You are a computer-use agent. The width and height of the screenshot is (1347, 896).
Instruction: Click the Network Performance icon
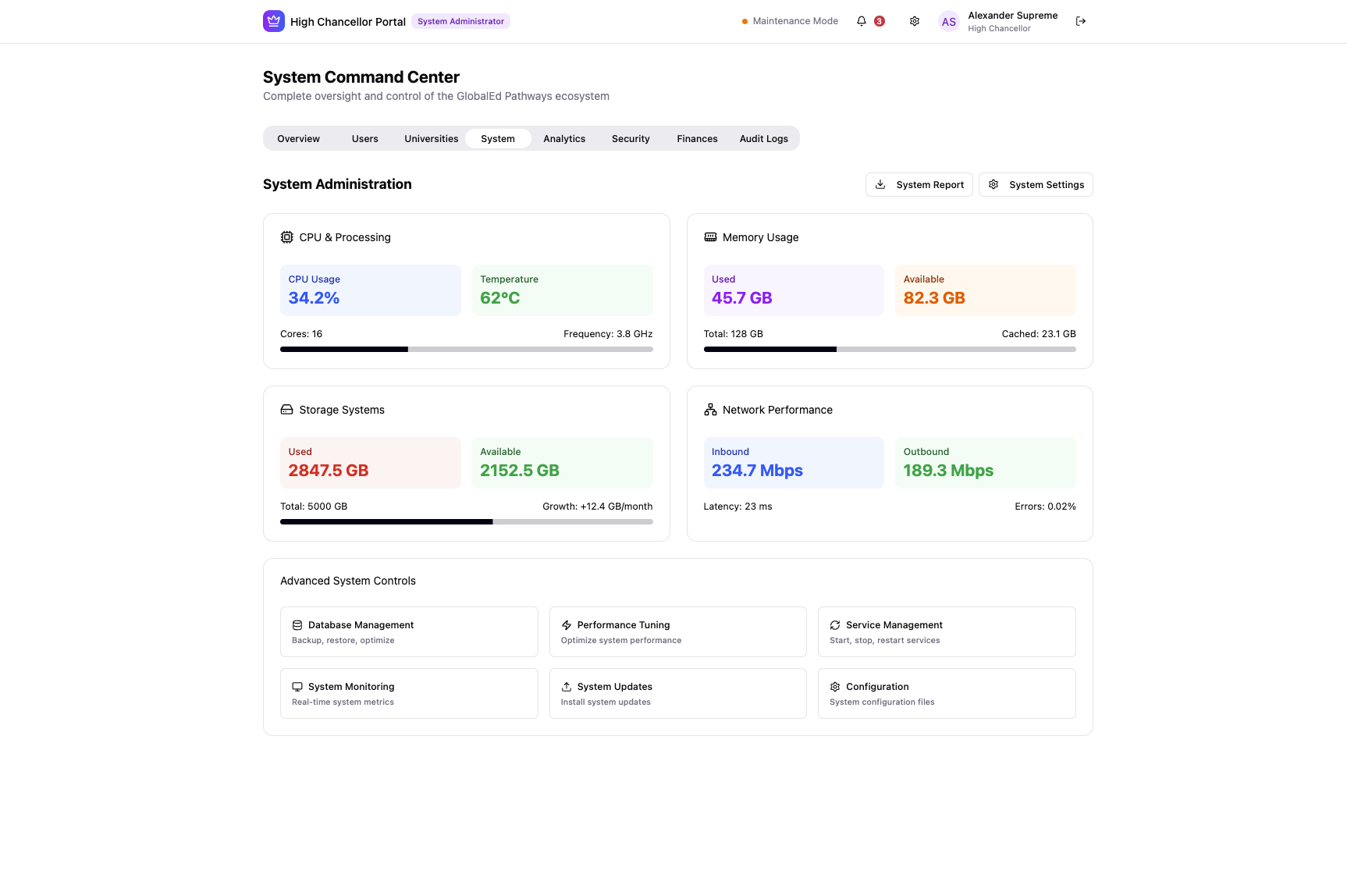click(x=710, y=410)
